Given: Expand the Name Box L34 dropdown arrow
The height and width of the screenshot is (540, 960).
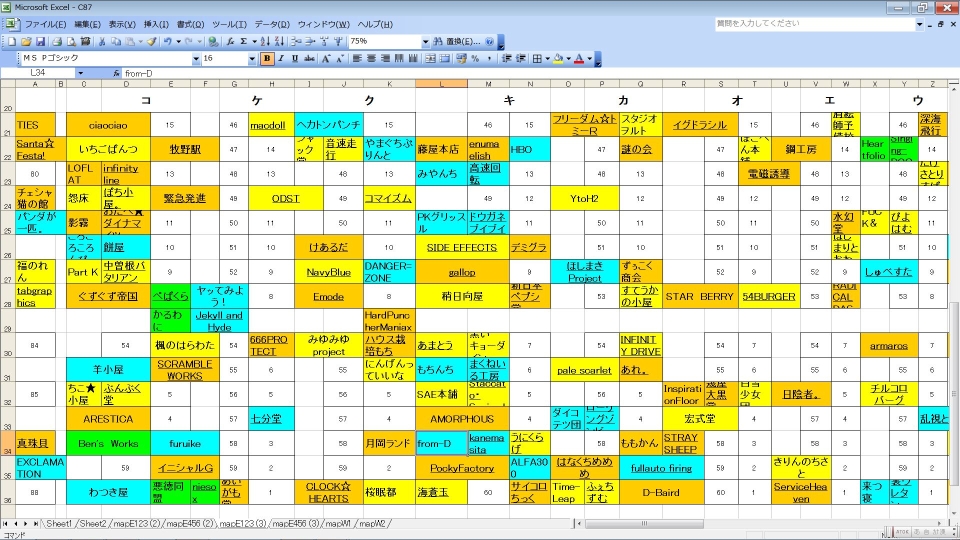Looking at the screenshot, I should 80,73.
